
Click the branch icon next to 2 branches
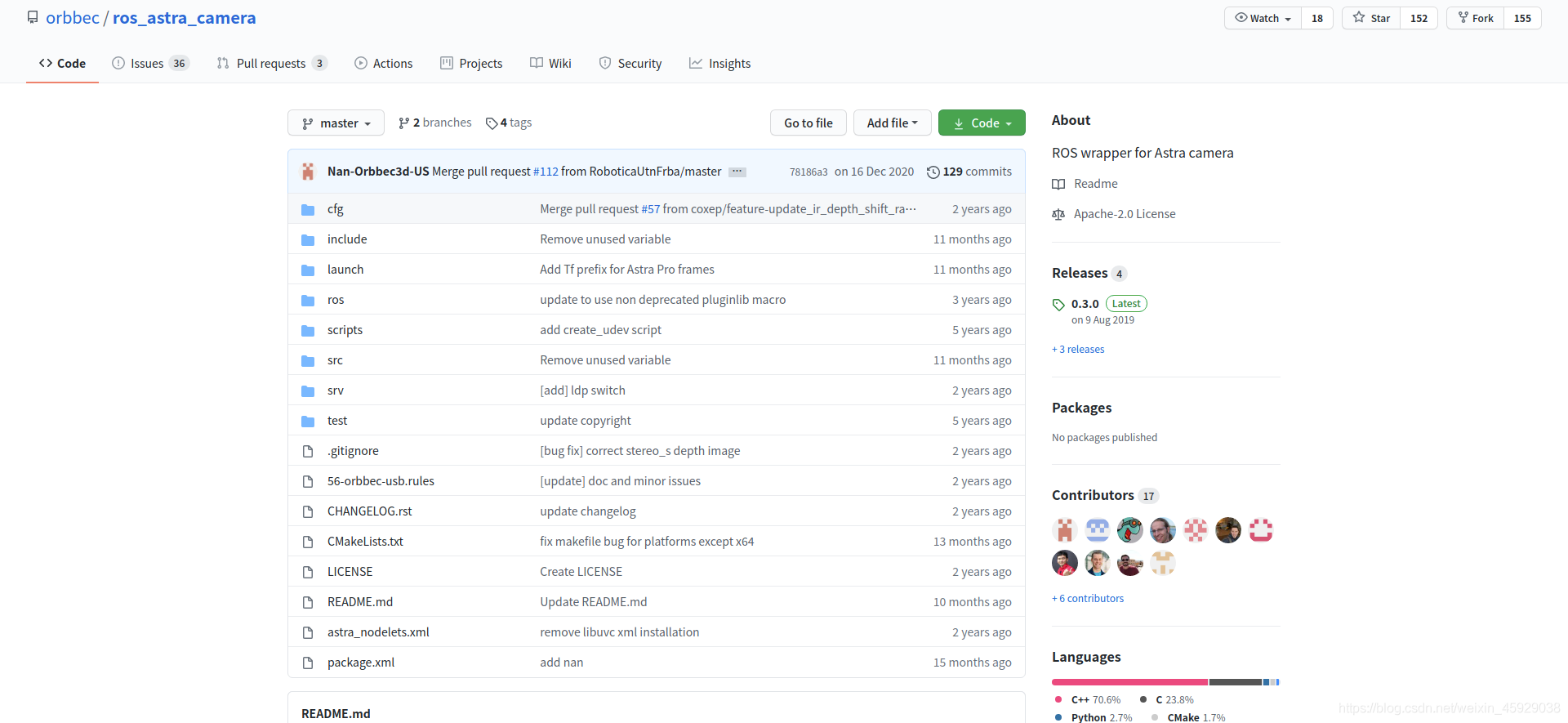[x=403, y=123]
